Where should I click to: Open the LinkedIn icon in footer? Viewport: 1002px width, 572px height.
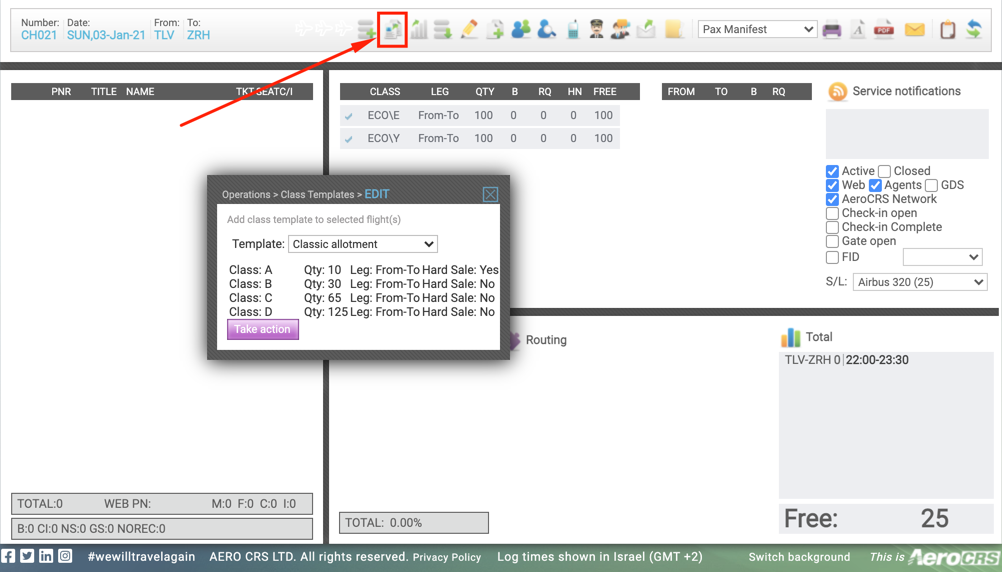coord(46,556)
